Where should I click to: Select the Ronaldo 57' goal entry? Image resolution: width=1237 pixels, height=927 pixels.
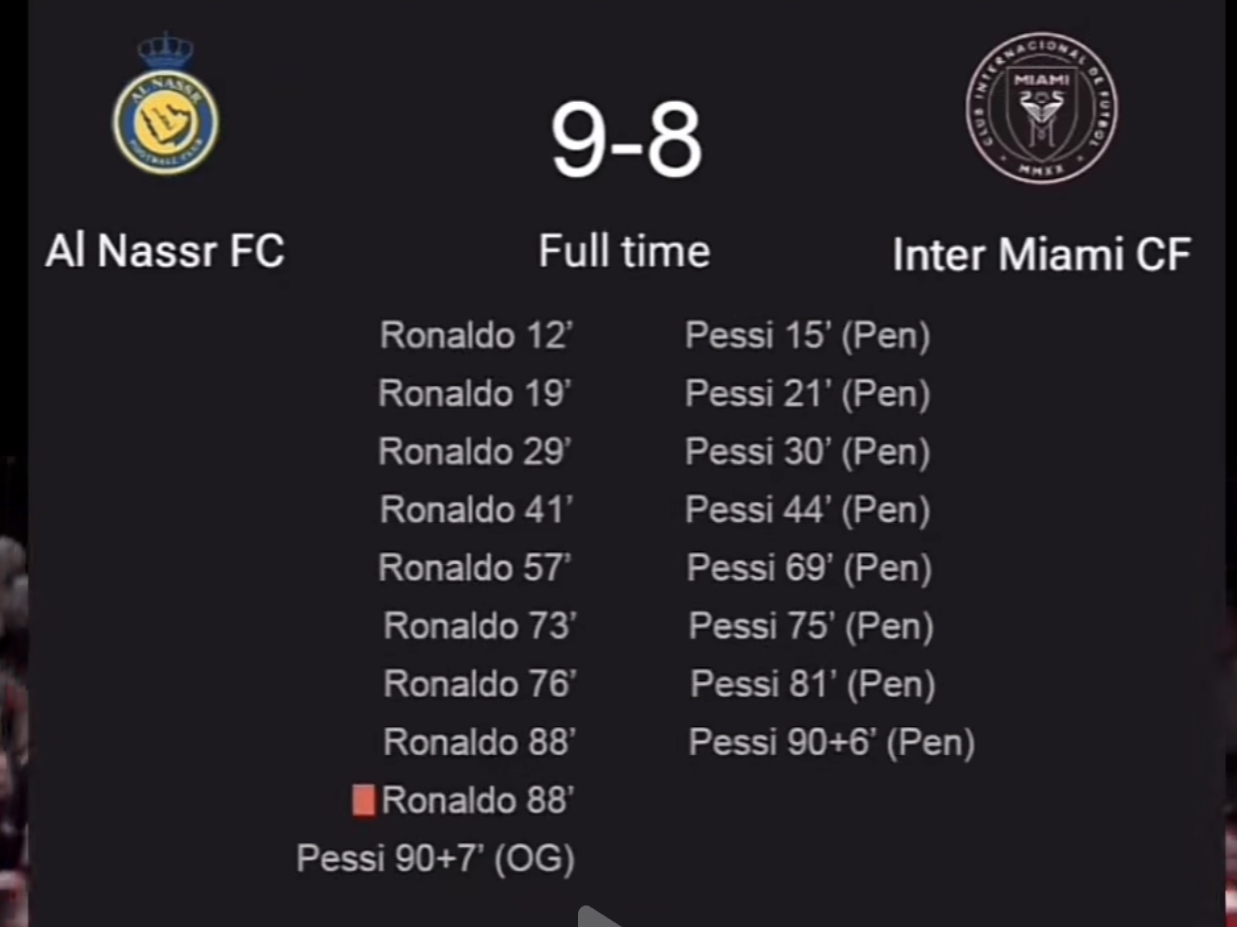(474, 568)
